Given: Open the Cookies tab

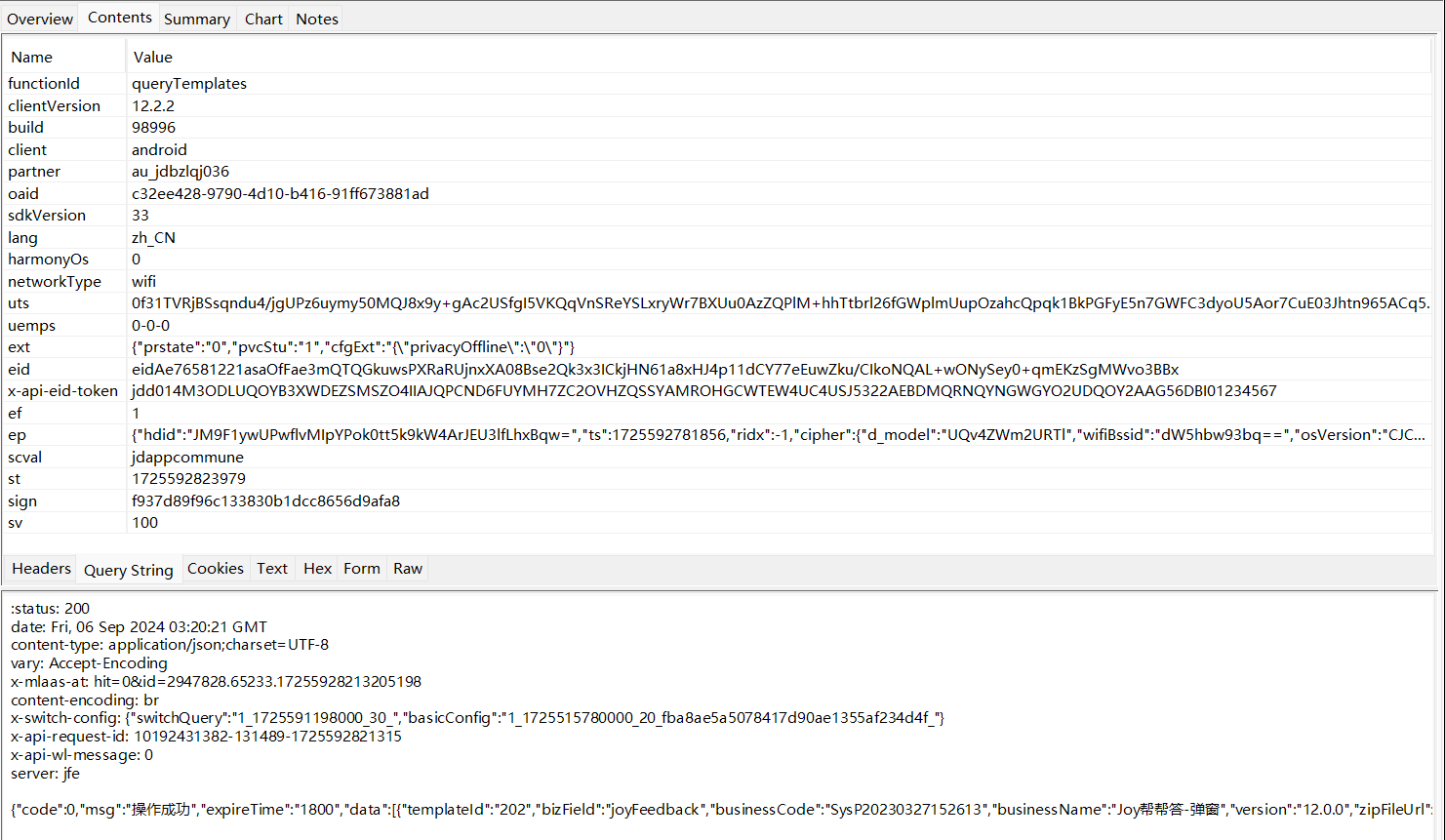Looking at the screenshot, I should [x=215, y=569].
